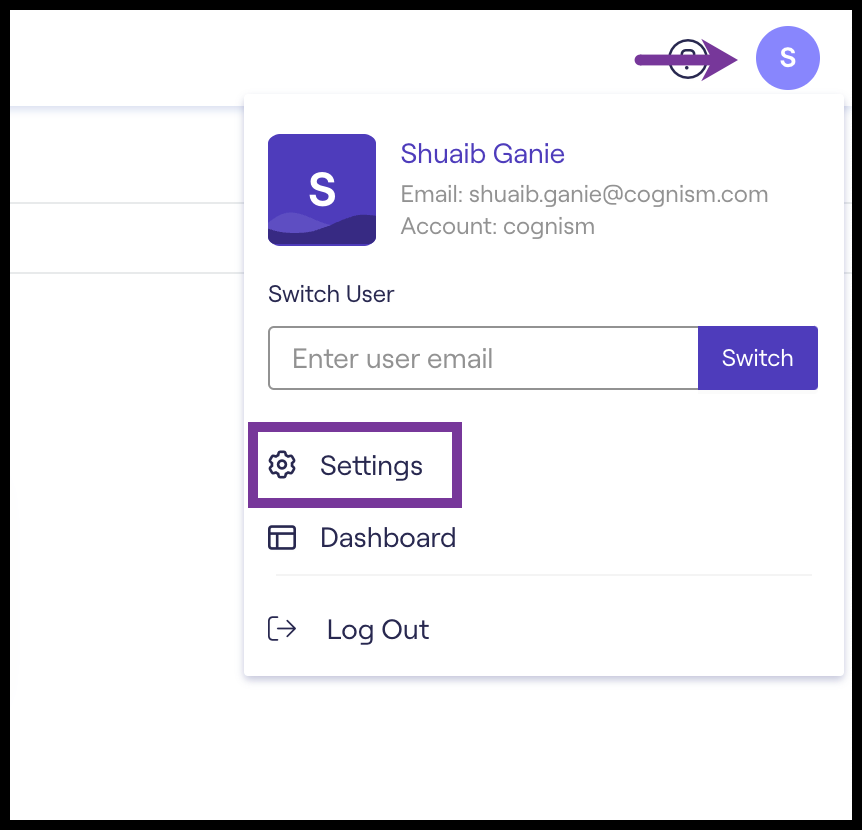Click the purple highlight box around Settings

click(355, 465)
